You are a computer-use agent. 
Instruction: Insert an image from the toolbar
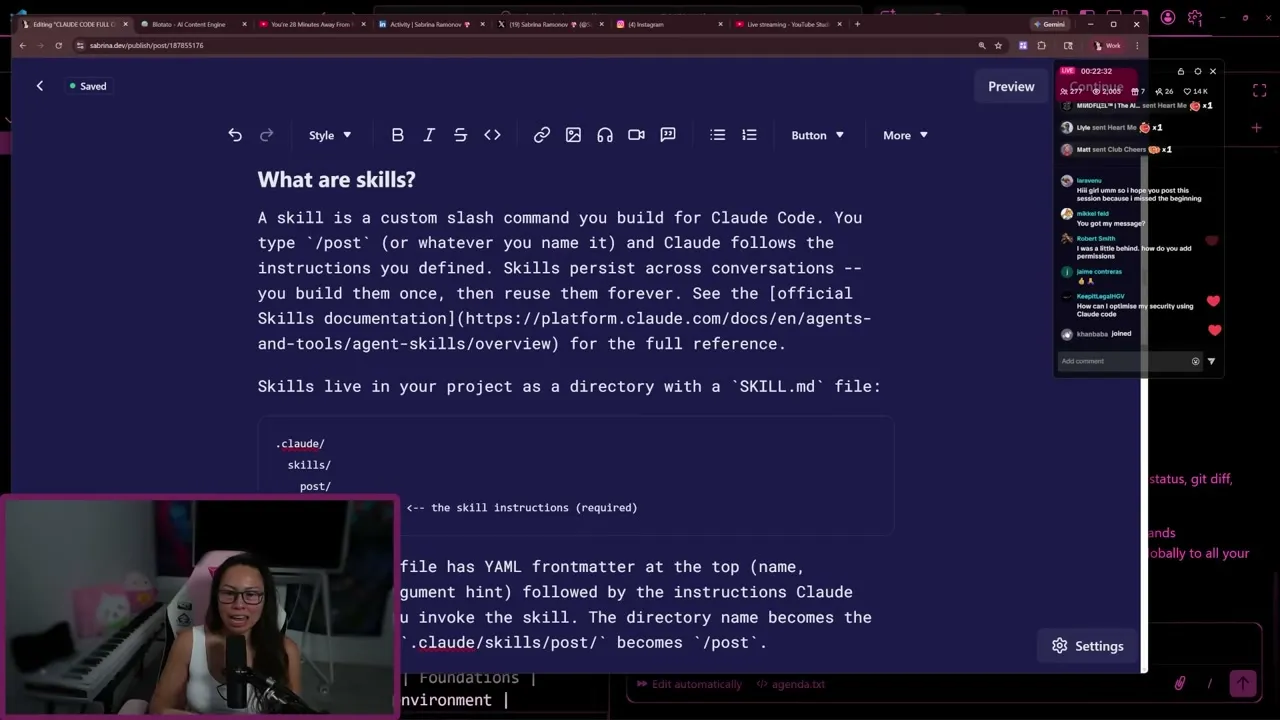573,135
